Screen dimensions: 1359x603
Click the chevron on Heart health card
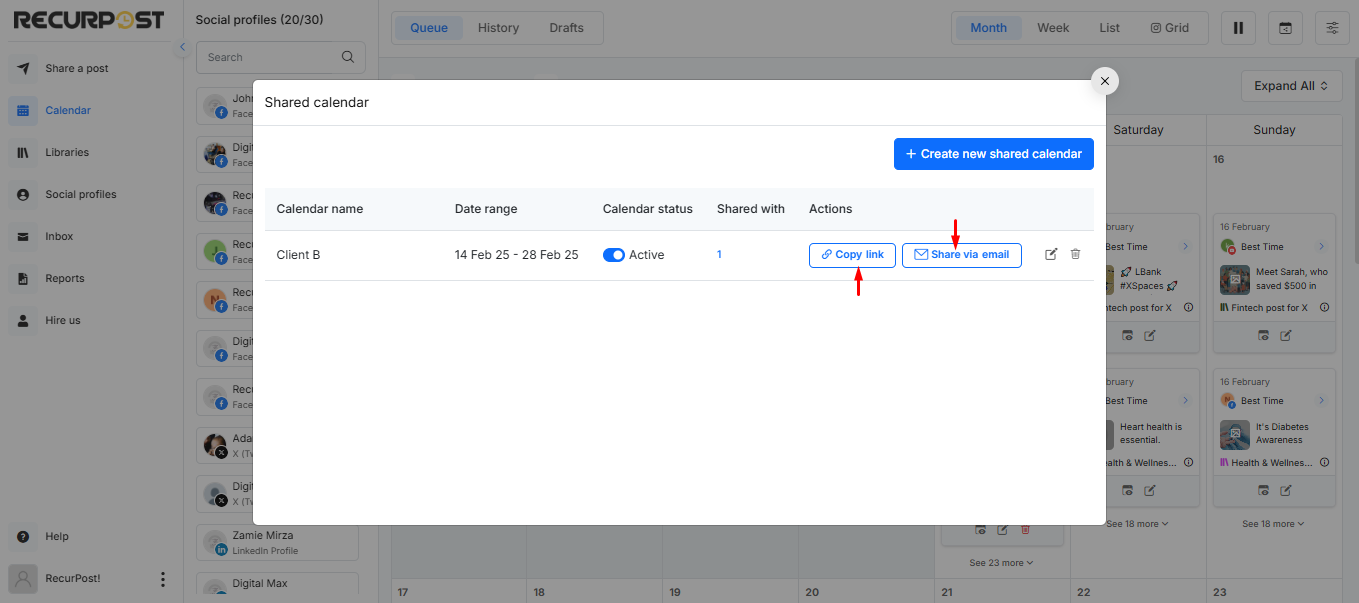click(x=1185, y=401)
